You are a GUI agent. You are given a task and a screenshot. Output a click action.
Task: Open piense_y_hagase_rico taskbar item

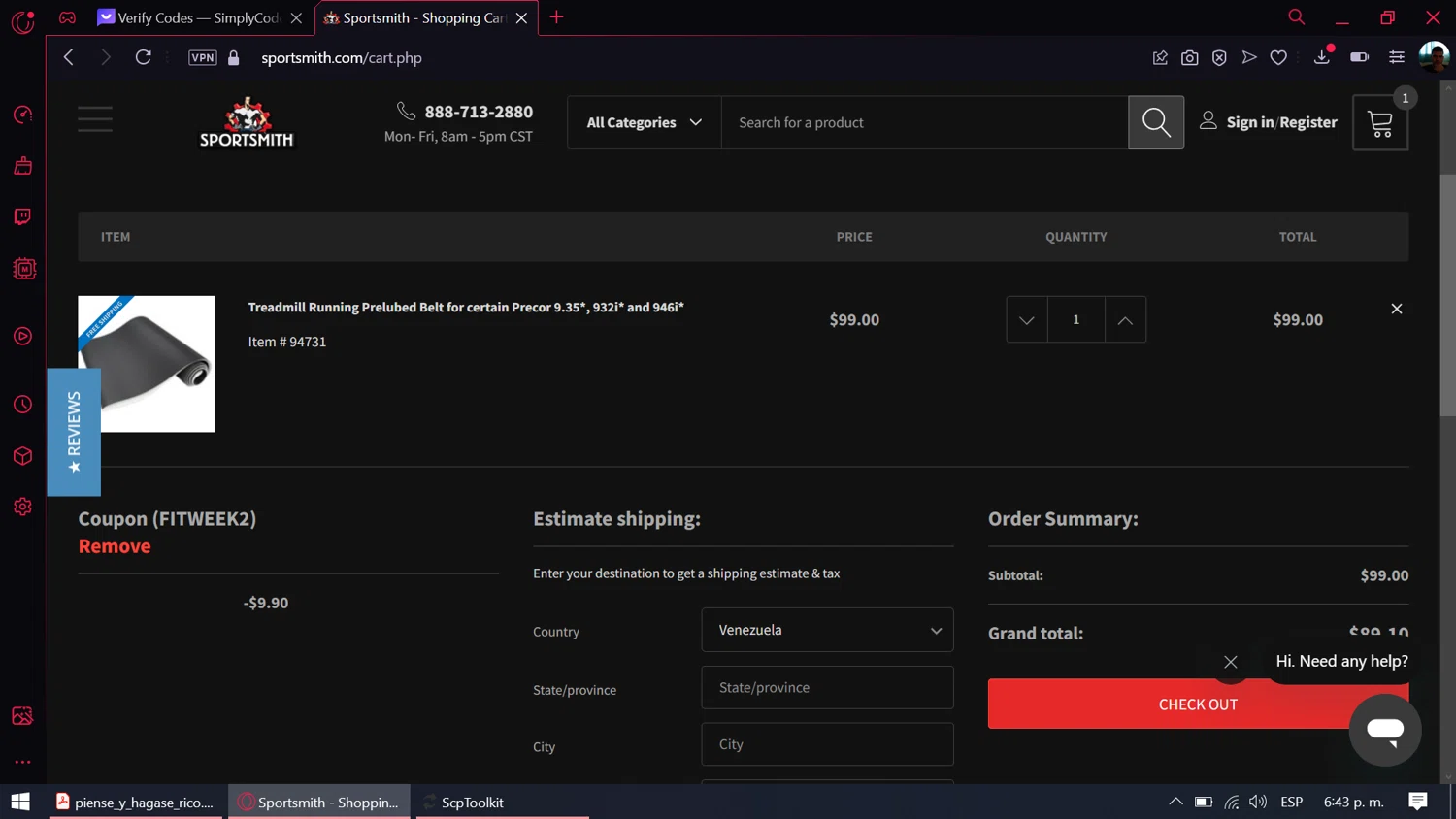(135, 802)
